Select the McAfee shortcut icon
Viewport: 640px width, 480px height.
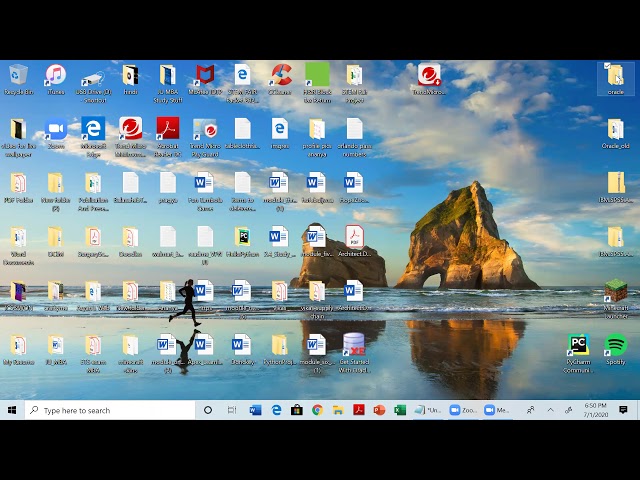(205, 79)
